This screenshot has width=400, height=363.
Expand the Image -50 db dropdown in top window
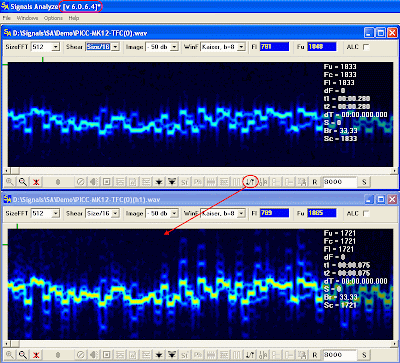[174, 47]
